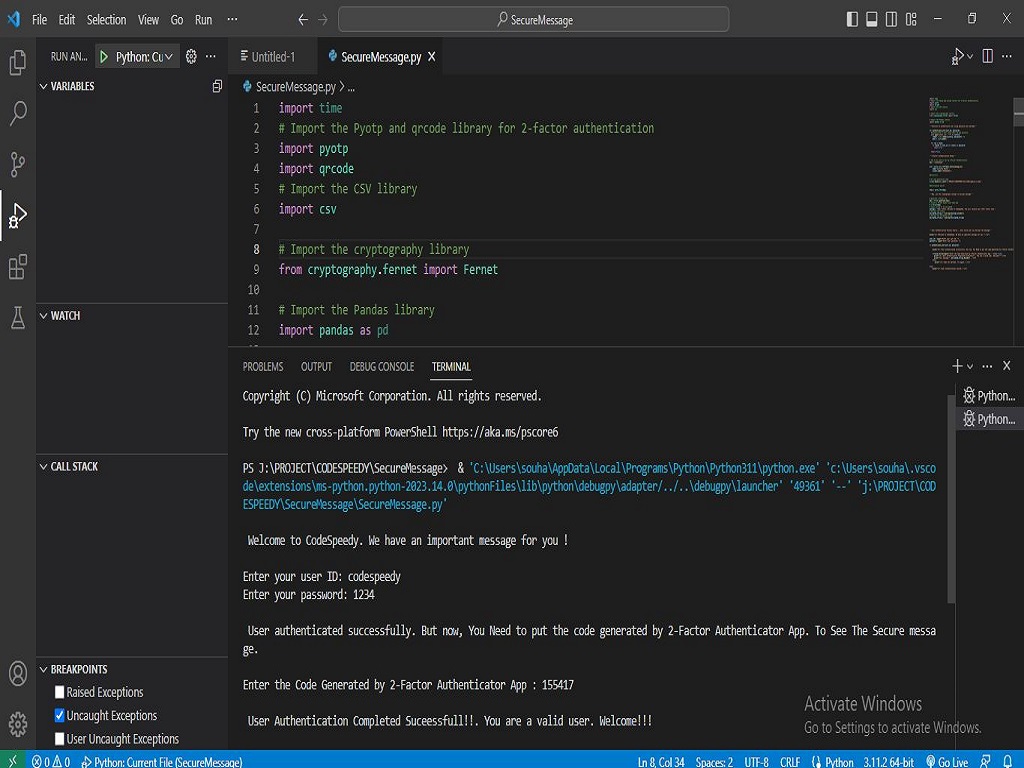
Task: Show additional menus with the ellipsis
Action: pos(232,20)
